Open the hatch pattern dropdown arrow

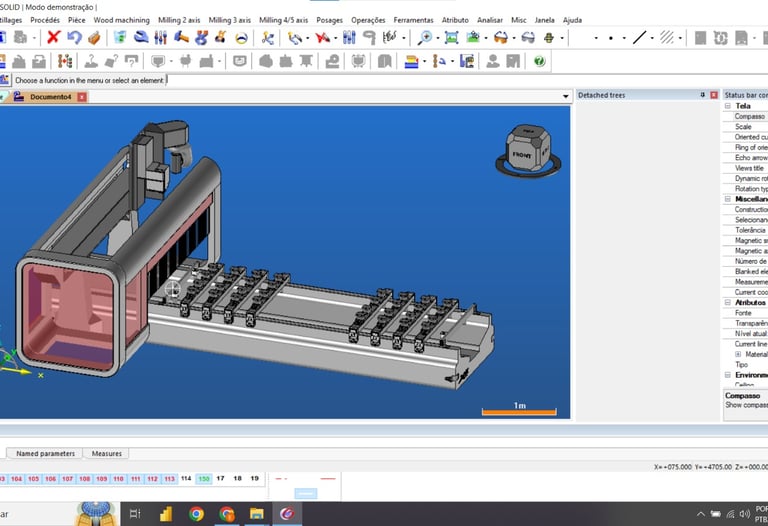[679, 38]
